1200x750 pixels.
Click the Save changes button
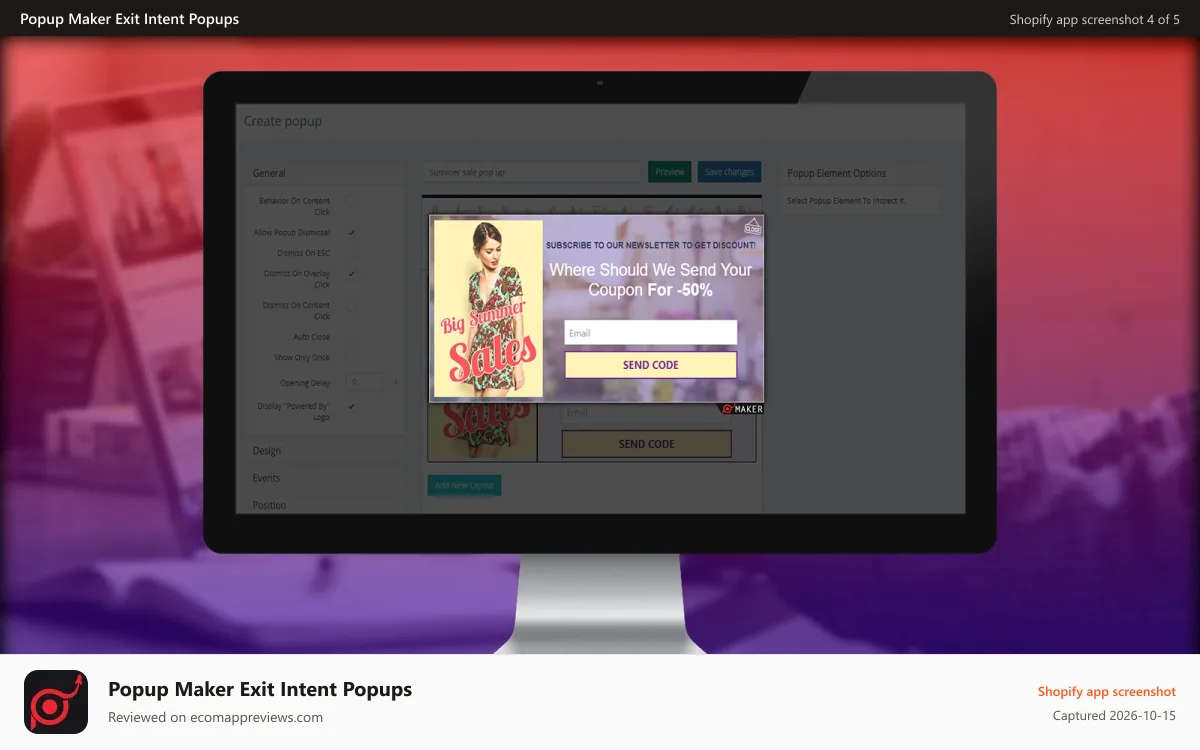(x=729, y=172)
